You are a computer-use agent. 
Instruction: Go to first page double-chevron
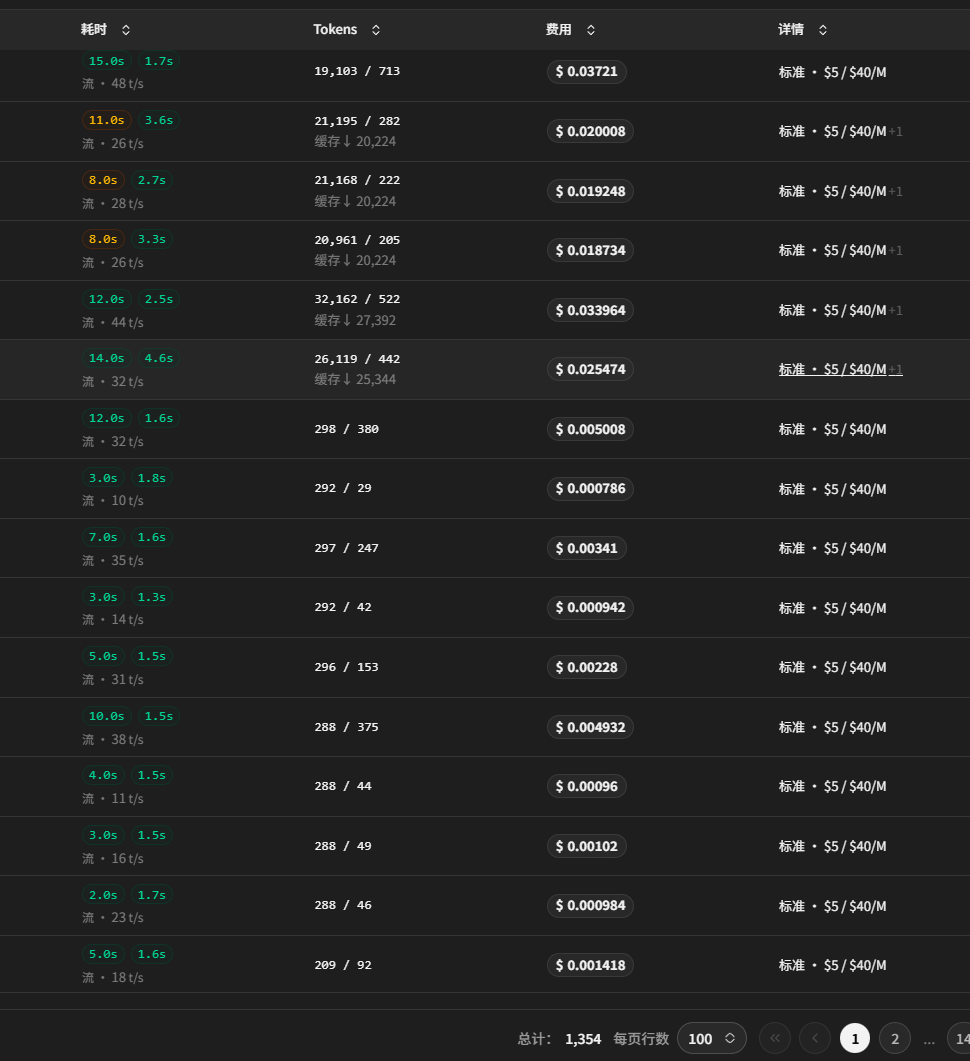tap(775, 1038)
